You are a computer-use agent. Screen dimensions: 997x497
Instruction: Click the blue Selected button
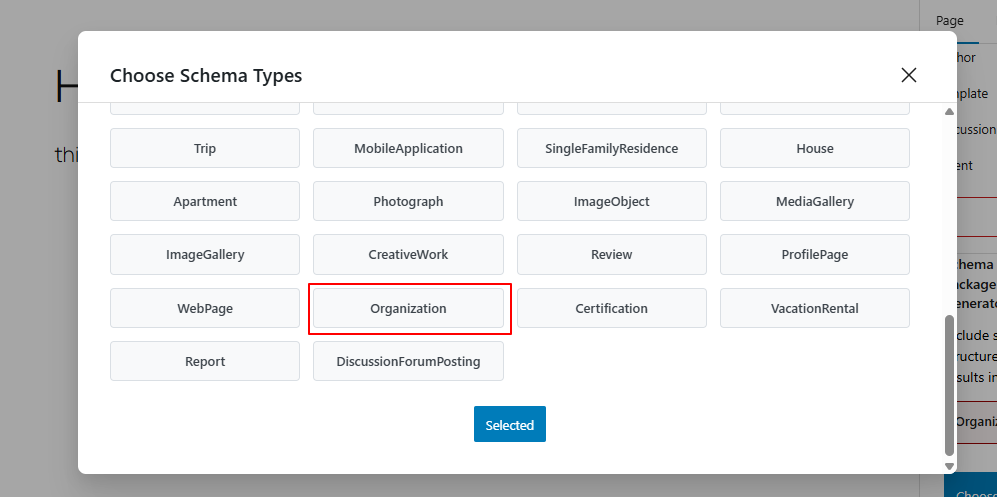(x=509, y=424)
